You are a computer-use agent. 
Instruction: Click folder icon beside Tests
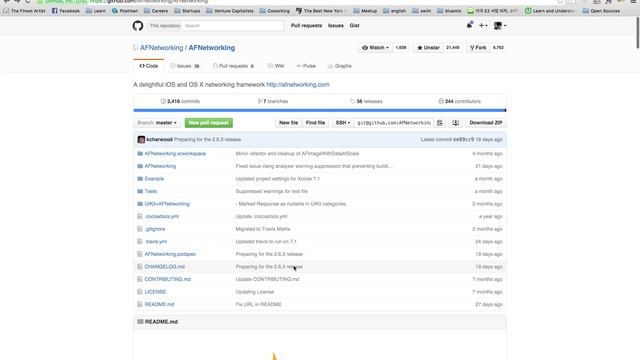[x=140, y=191]
